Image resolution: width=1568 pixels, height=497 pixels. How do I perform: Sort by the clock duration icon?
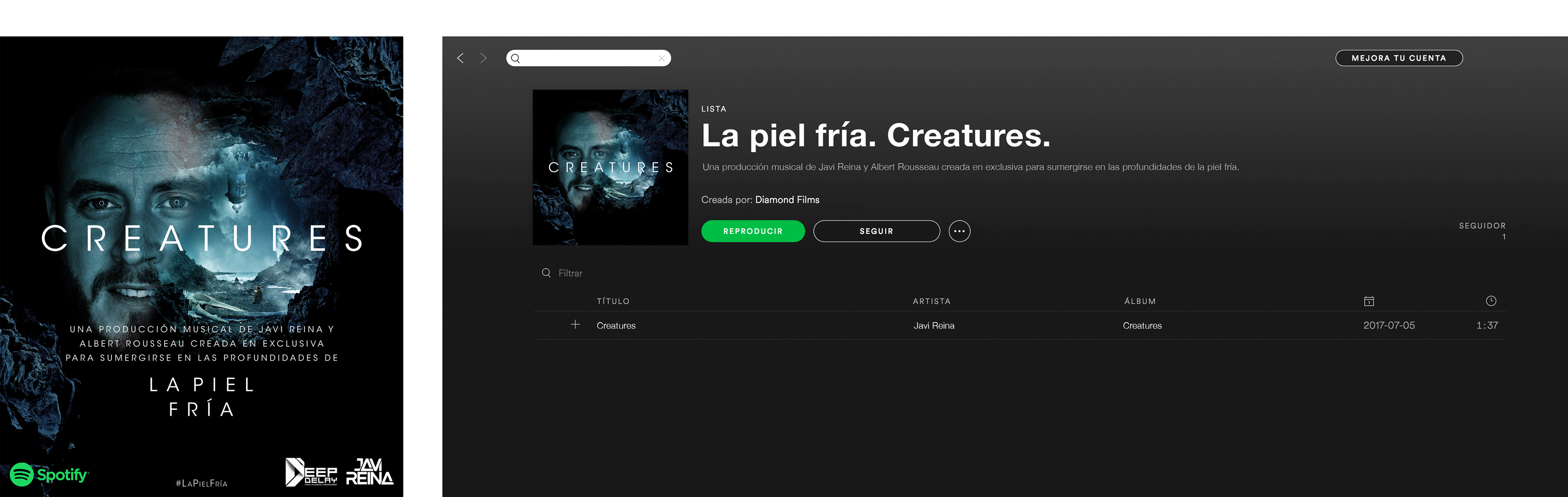point(1491,301)
